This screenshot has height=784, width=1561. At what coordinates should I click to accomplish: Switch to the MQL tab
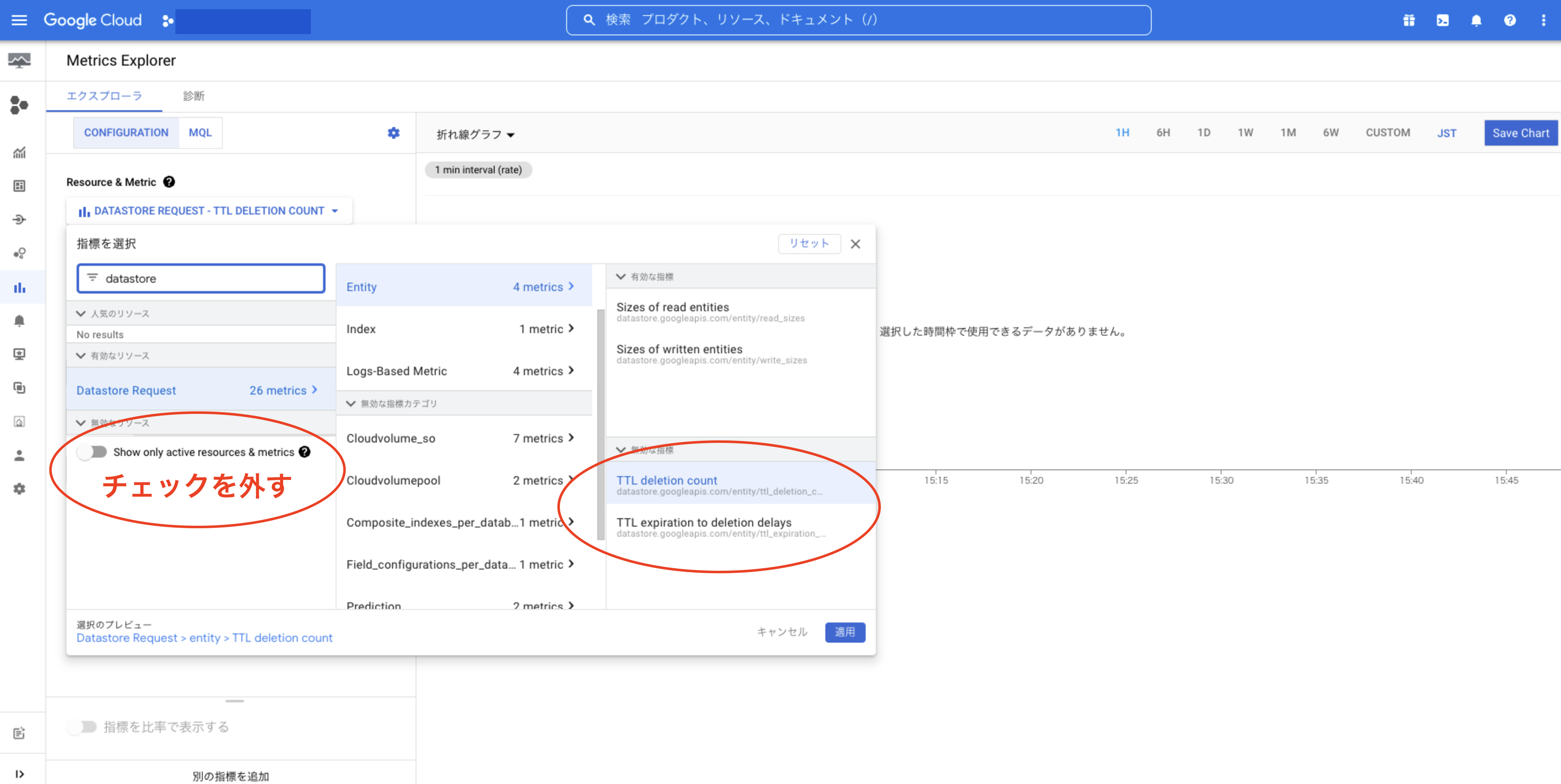pyautogui.click(x=200, y=132)
